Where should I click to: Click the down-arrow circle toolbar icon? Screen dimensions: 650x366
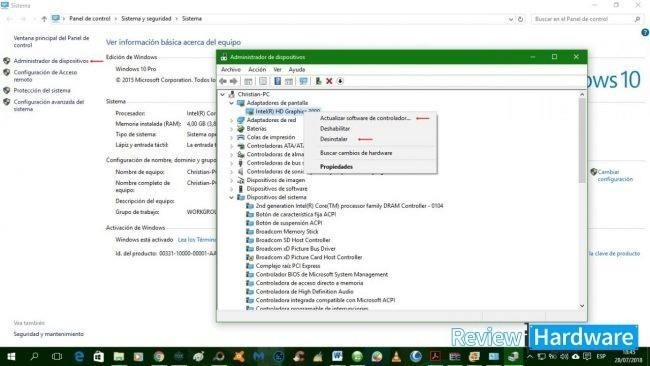[340, 81]
